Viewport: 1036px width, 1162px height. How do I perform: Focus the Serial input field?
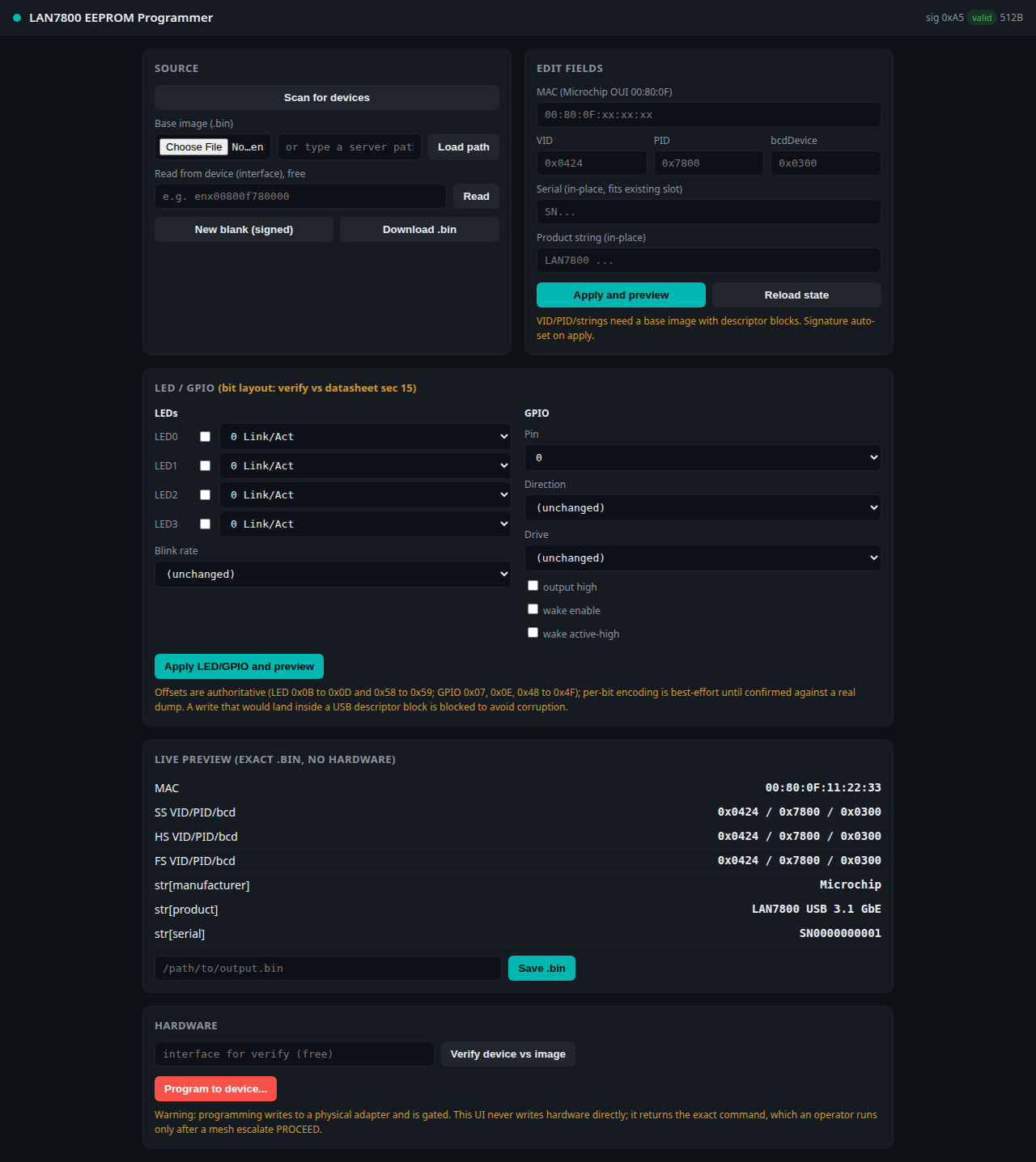tap(709, 212)
